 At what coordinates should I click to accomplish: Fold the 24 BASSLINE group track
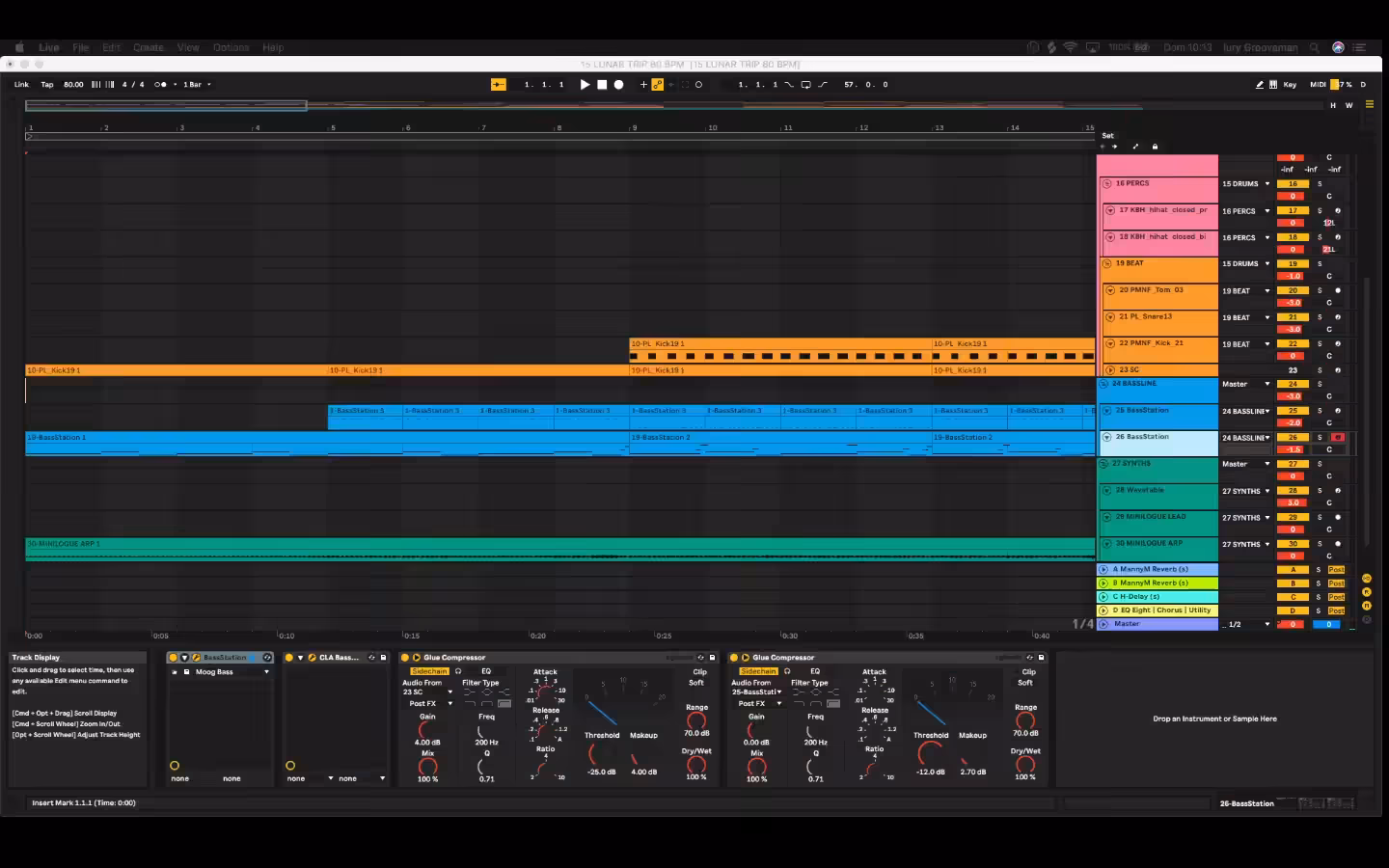pos(1104,384)
